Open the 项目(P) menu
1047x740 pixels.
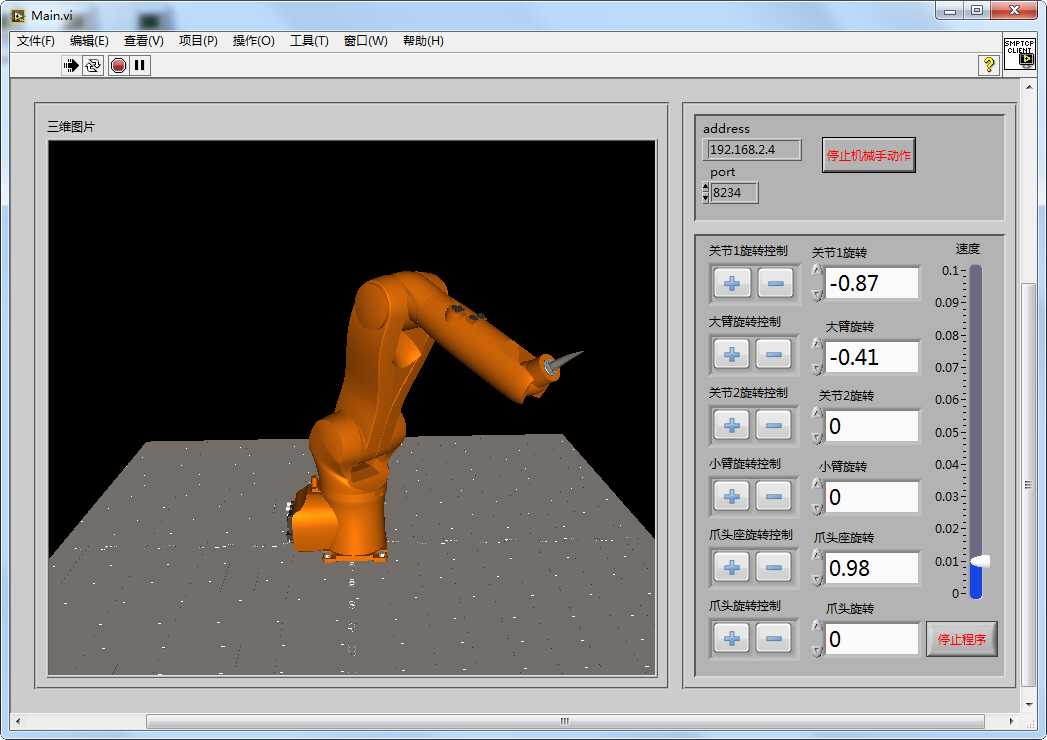(198, 41)
